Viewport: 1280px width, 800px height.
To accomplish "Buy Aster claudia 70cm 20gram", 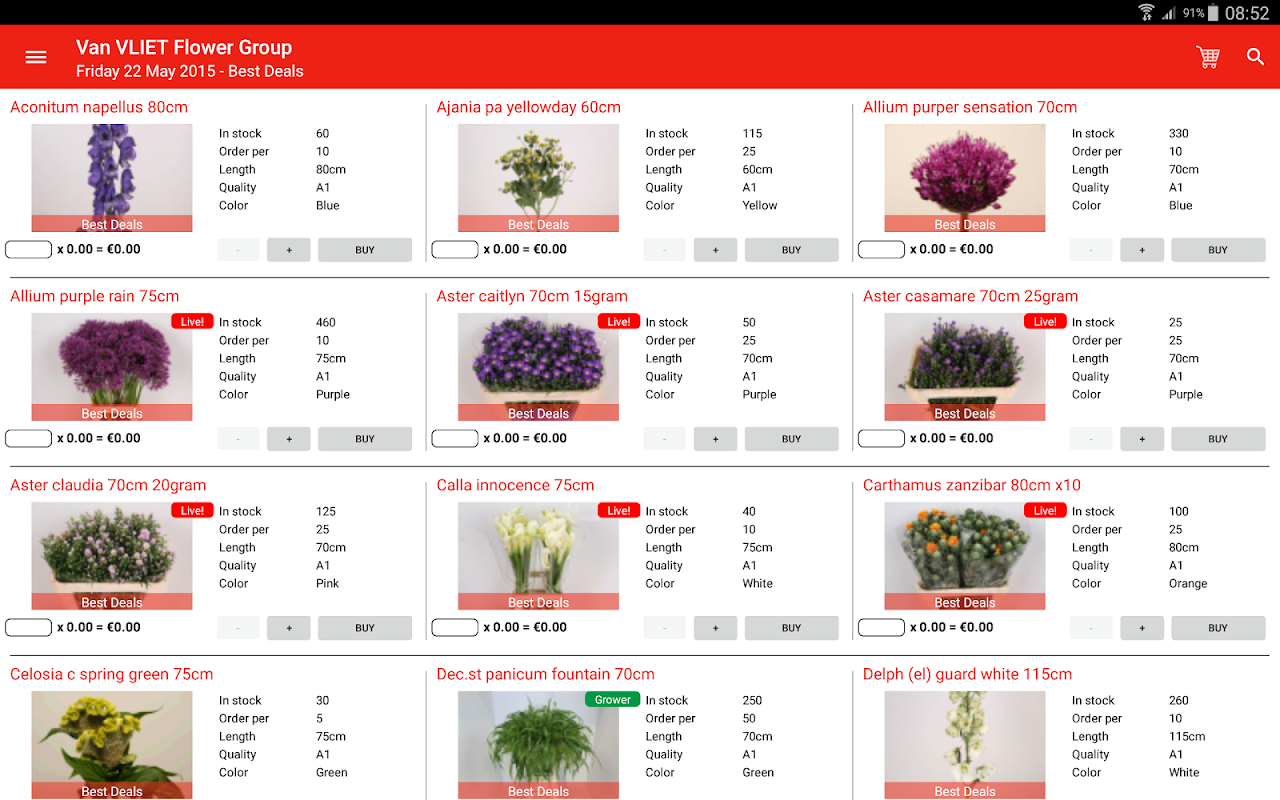I will 365,628.
